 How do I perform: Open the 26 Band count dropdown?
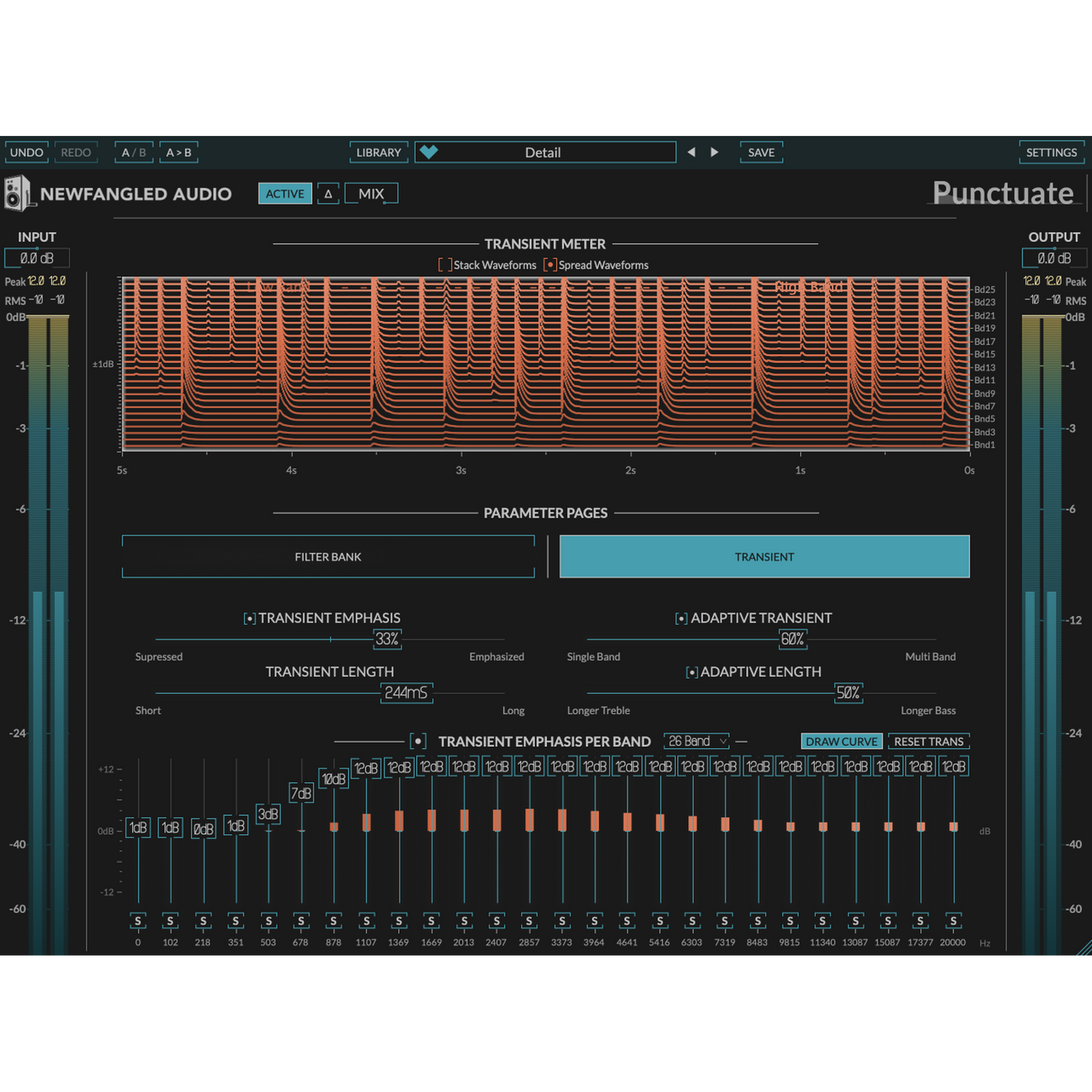697,741
